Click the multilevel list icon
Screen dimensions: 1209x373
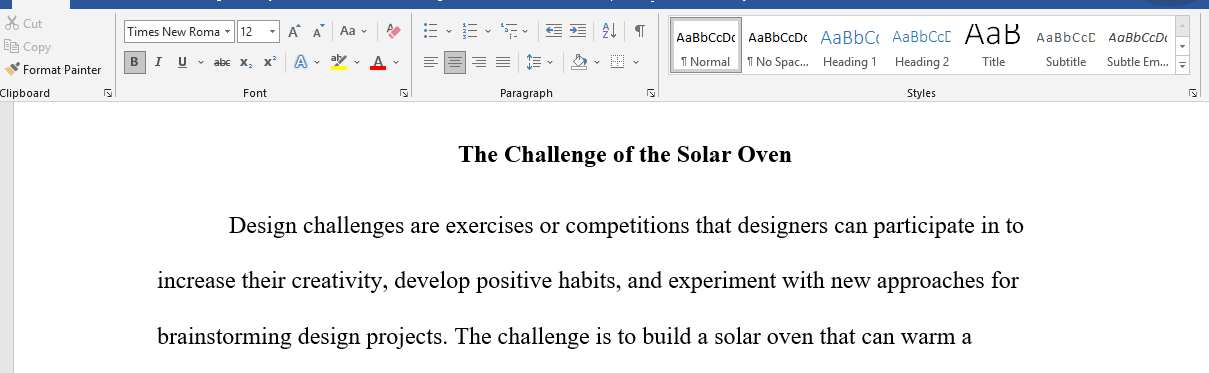click(508, 32)
